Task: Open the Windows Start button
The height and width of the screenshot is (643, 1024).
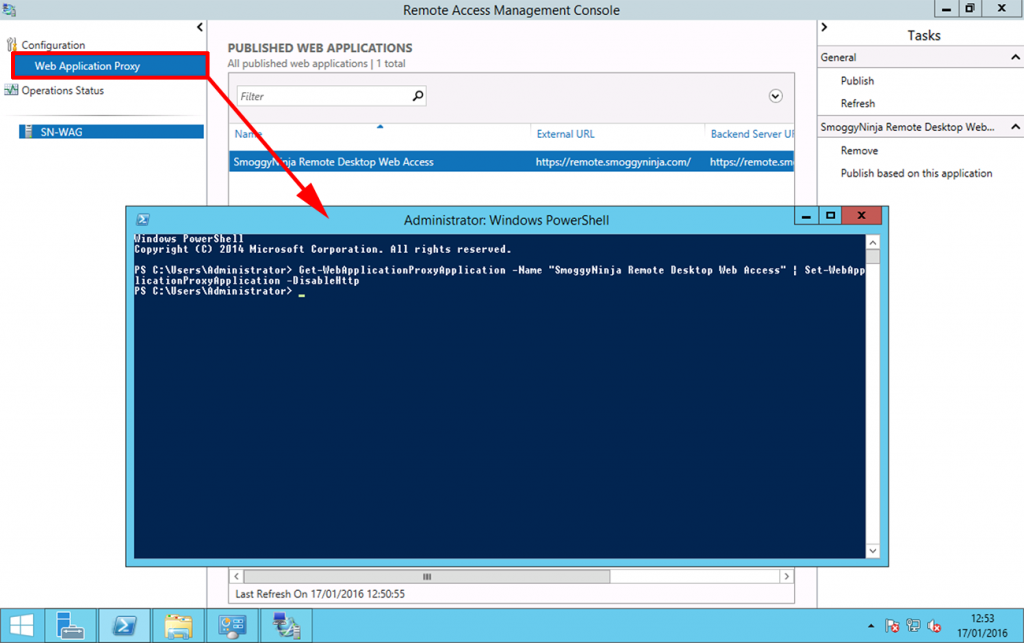Action: point(22,627)
